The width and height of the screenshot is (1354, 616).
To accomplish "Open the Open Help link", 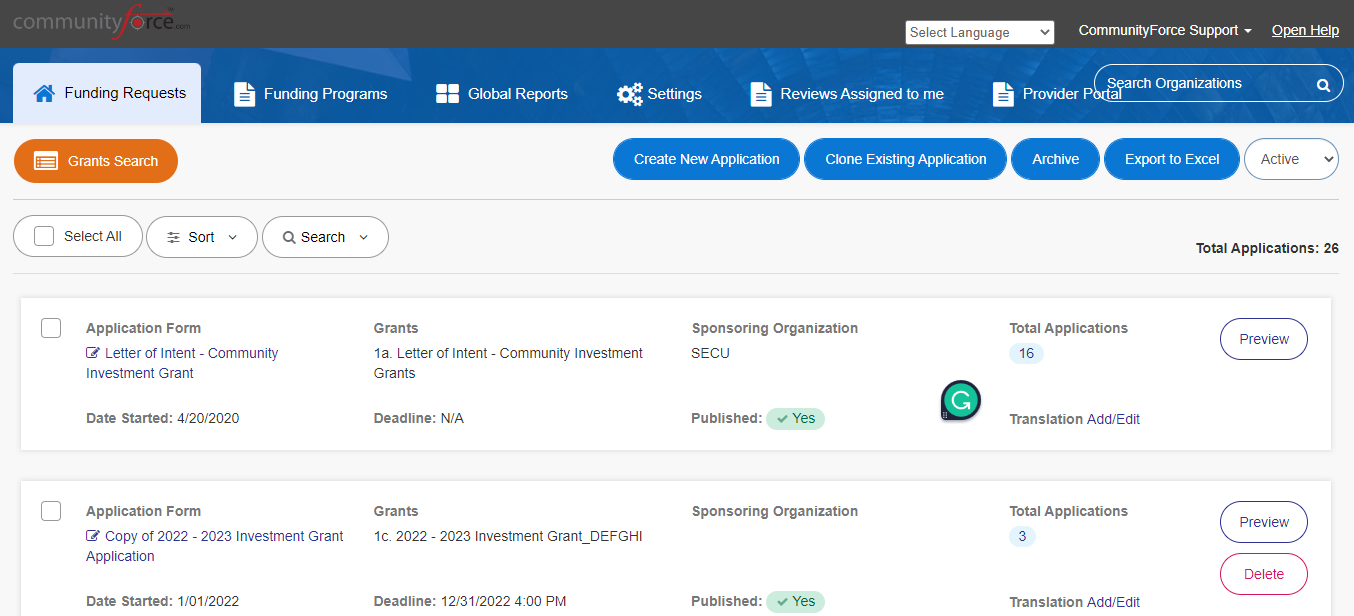I will click(1305, 31).
